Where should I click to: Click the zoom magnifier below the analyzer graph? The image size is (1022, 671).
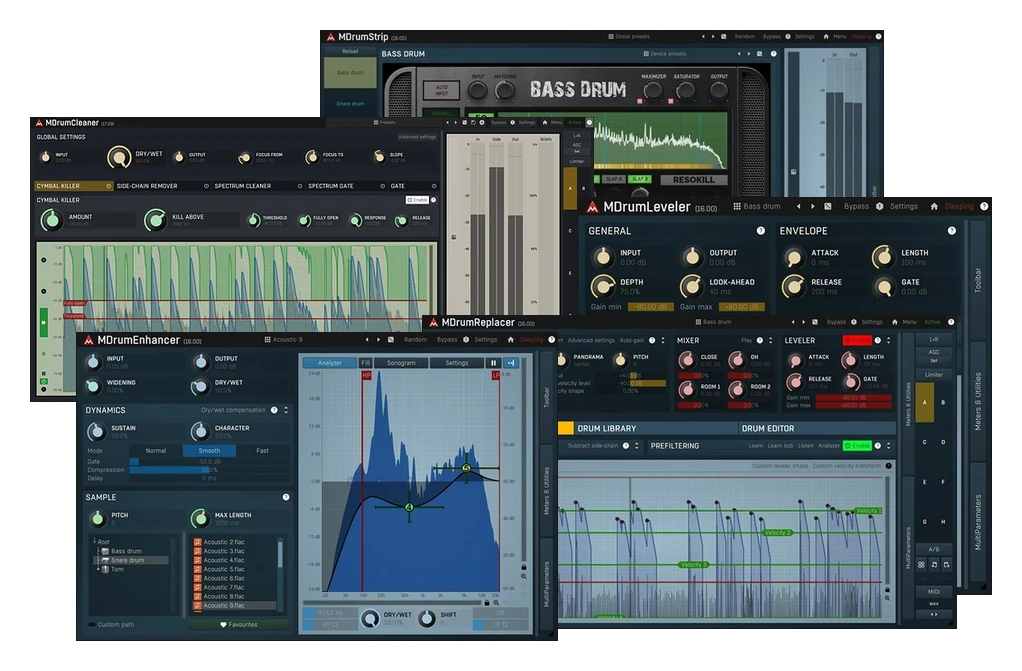click(x=496, y=603)
